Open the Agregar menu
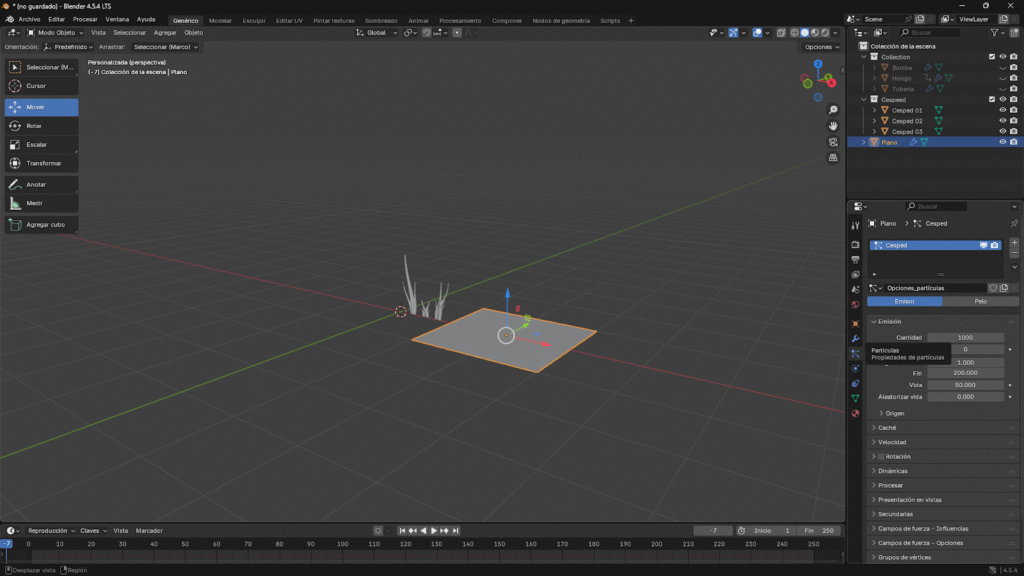This screenshot has height=576, width=1024. point(165,33)
